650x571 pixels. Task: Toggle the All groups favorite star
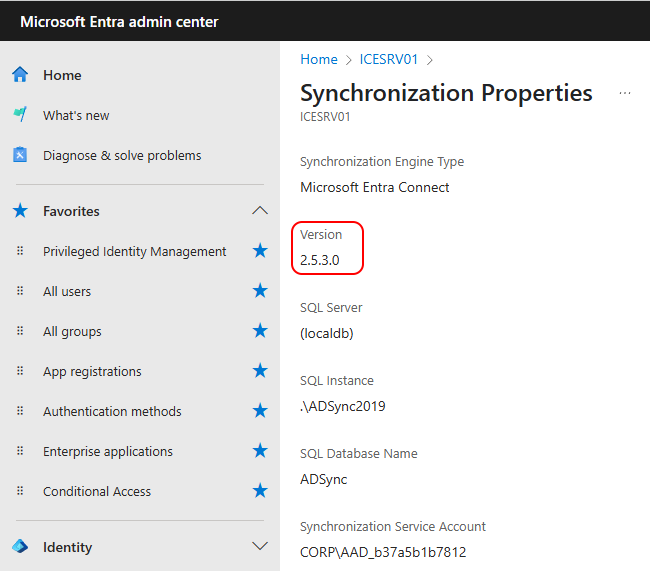[260, 331]
